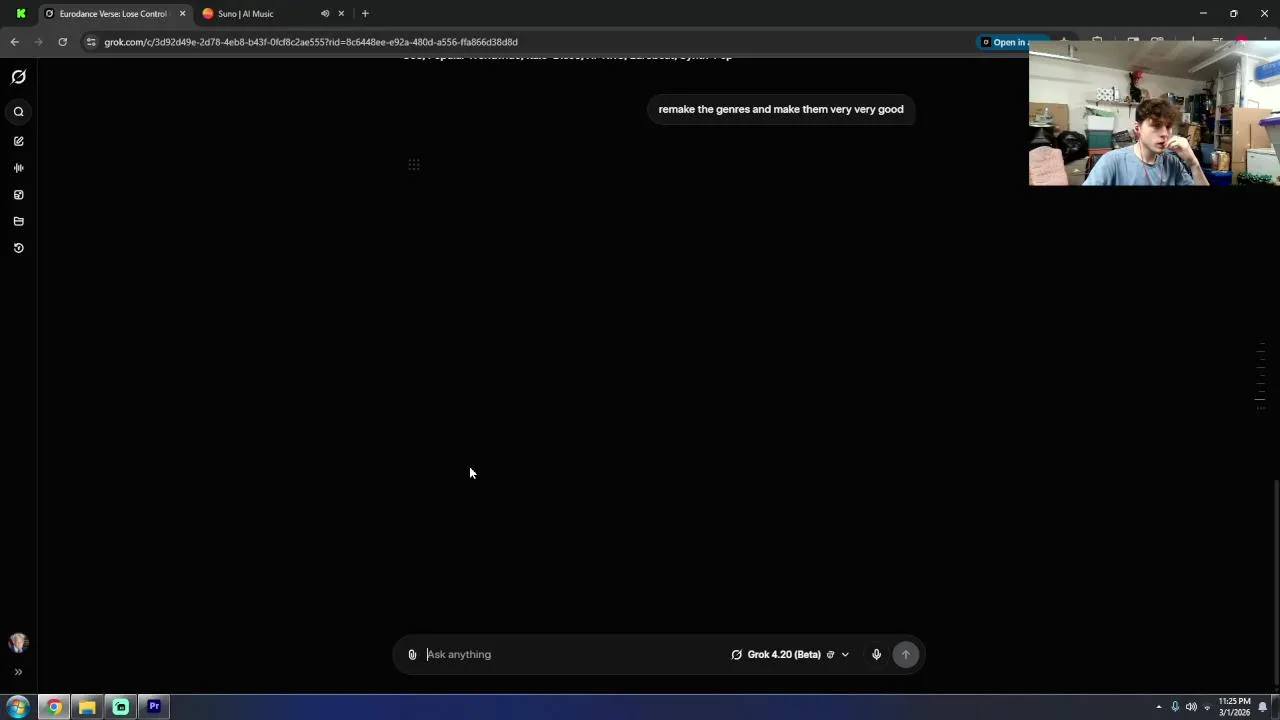Viewport: 1280px width, 720px height.
Task: Open the Grok home logo in the sidebar
Action: [x=18, y=77]
